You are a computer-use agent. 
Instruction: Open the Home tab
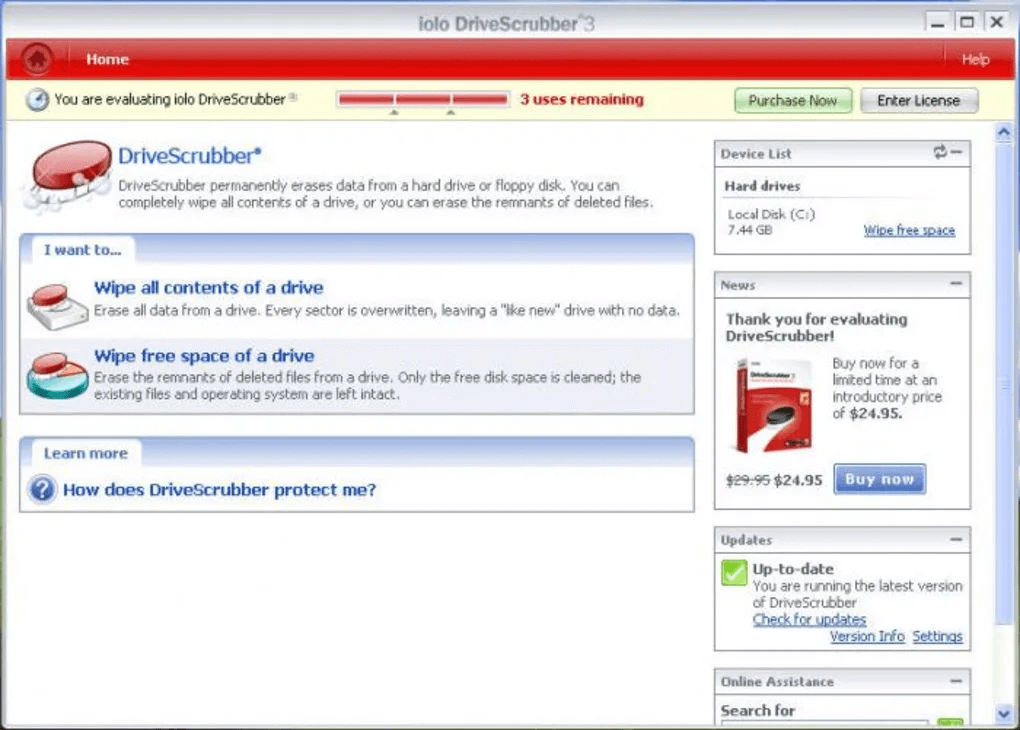(x=107, y=59)
